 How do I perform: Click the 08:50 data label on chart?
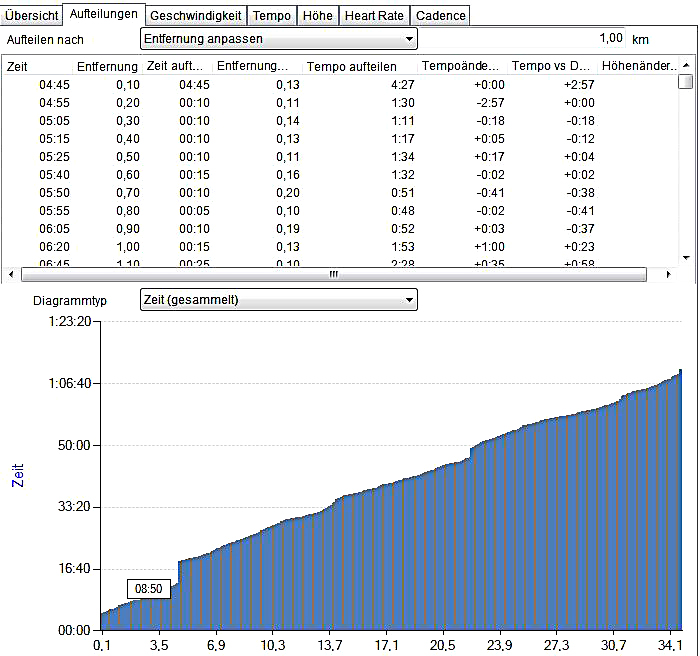click(149, 589)
